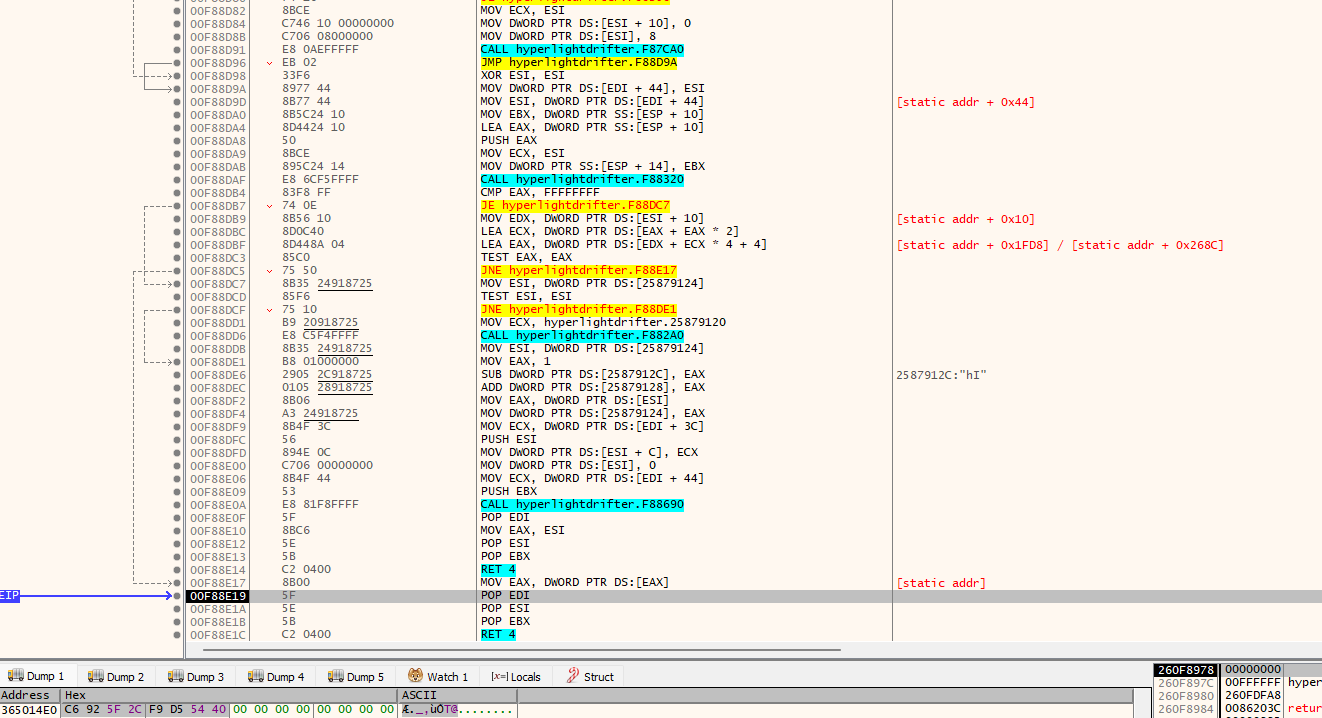This screenshot has height=718, width=1322.
Task: Click the Struct tab icon
Action: 573,677
